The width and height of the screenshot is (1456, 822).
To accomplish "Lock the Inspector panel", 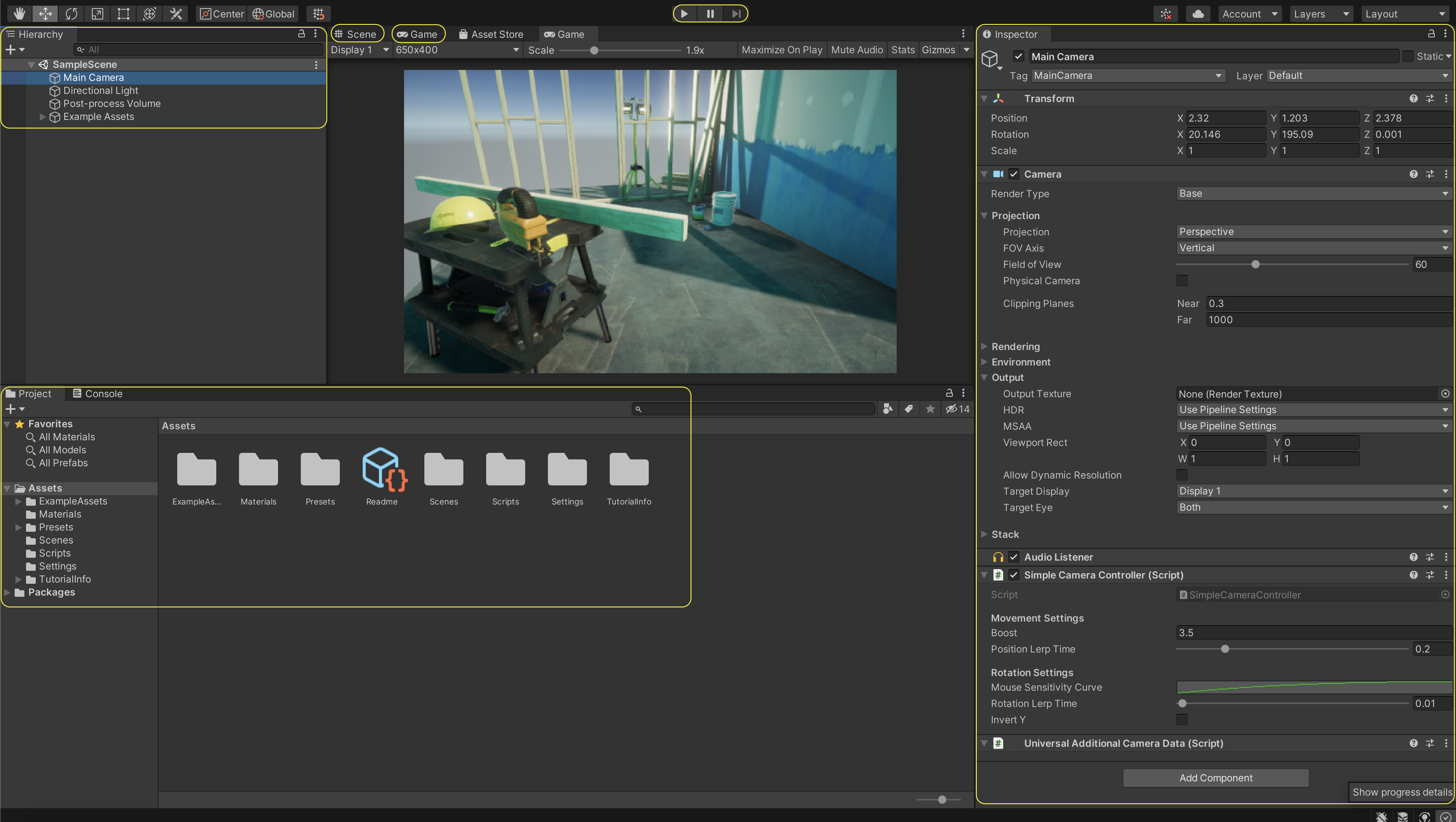I will click(1431, 34).
